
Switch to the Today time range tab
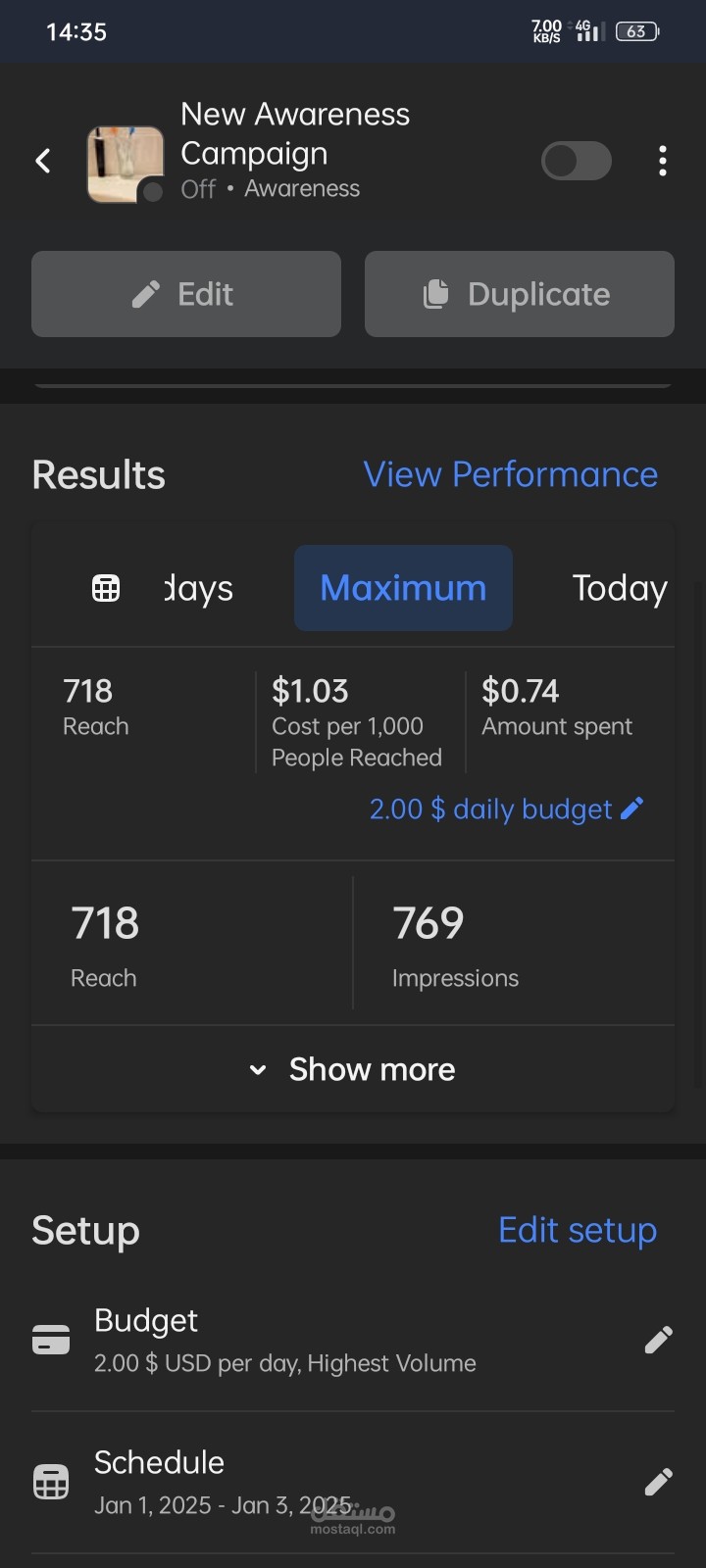[620, 588]
